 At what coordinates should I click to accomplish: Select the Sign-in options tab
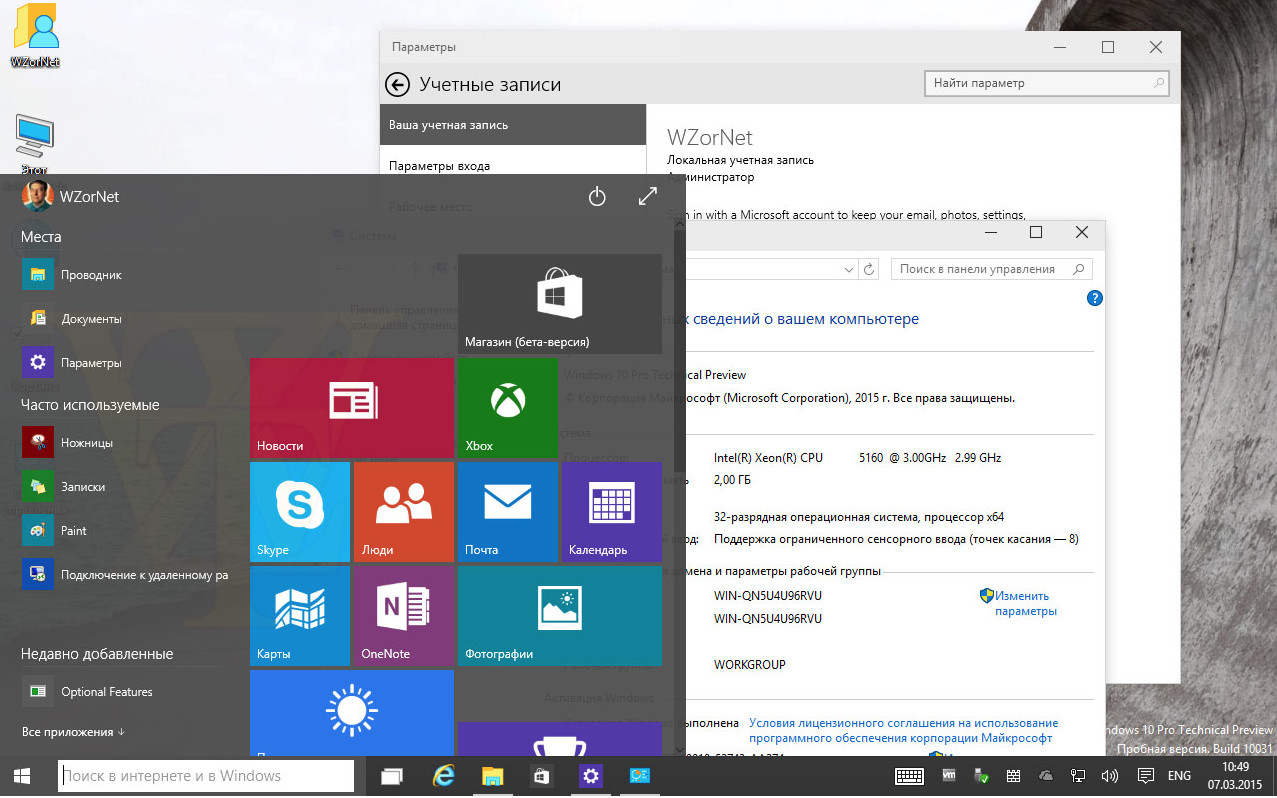(x=439, y=166)
